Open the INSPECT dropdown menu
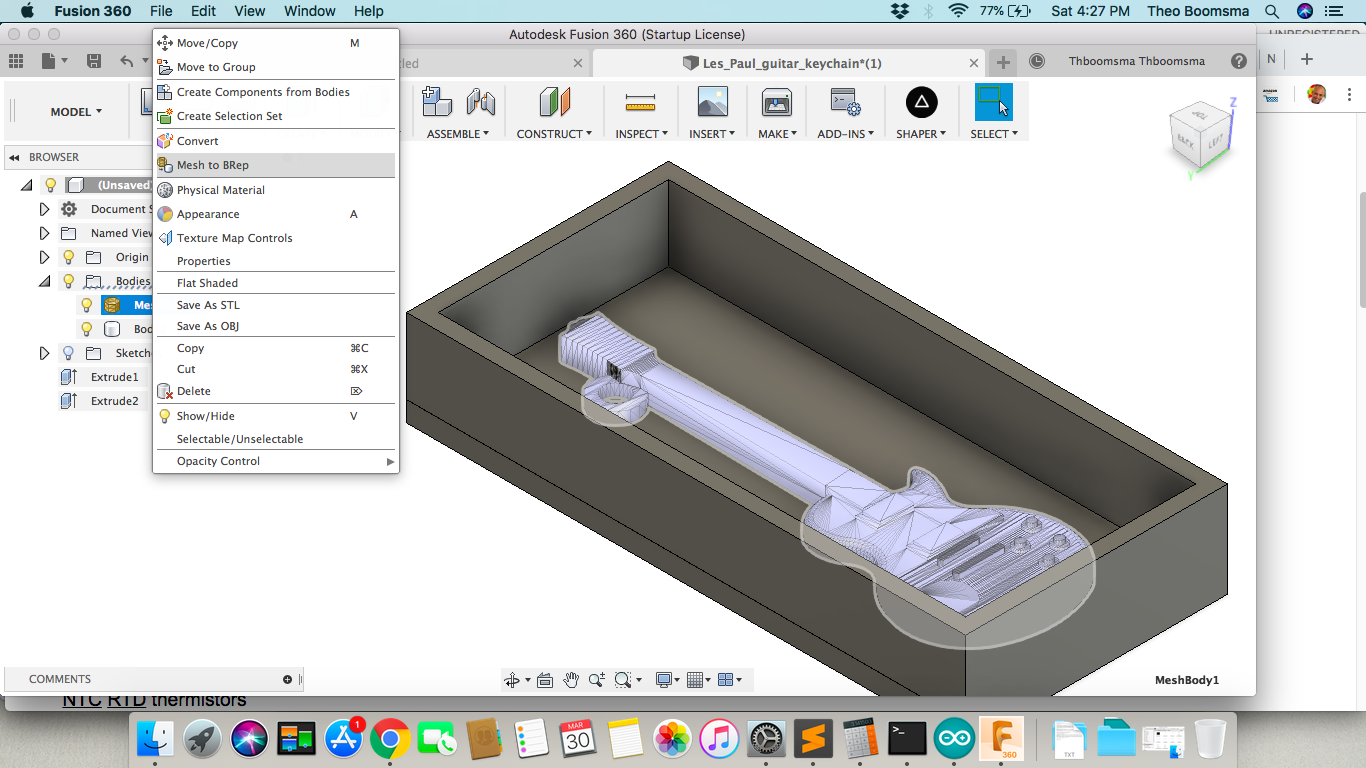Screen dimensions: 1366x768 pos(640,134)
